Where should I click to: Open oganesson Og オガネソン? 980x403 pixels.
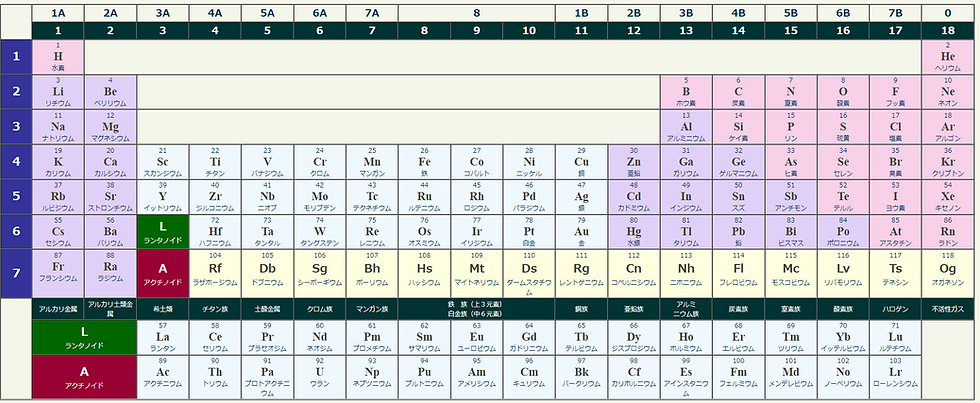(948, 274)
